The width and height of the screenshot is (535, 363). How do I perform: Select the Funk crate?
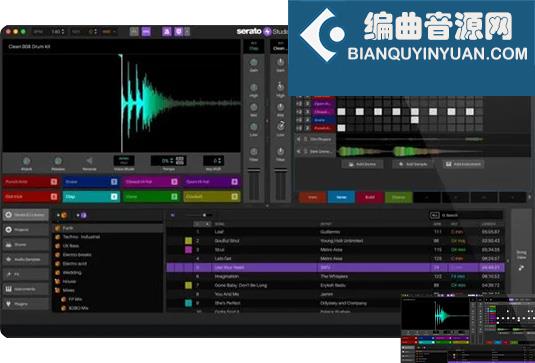pos(108,228)
